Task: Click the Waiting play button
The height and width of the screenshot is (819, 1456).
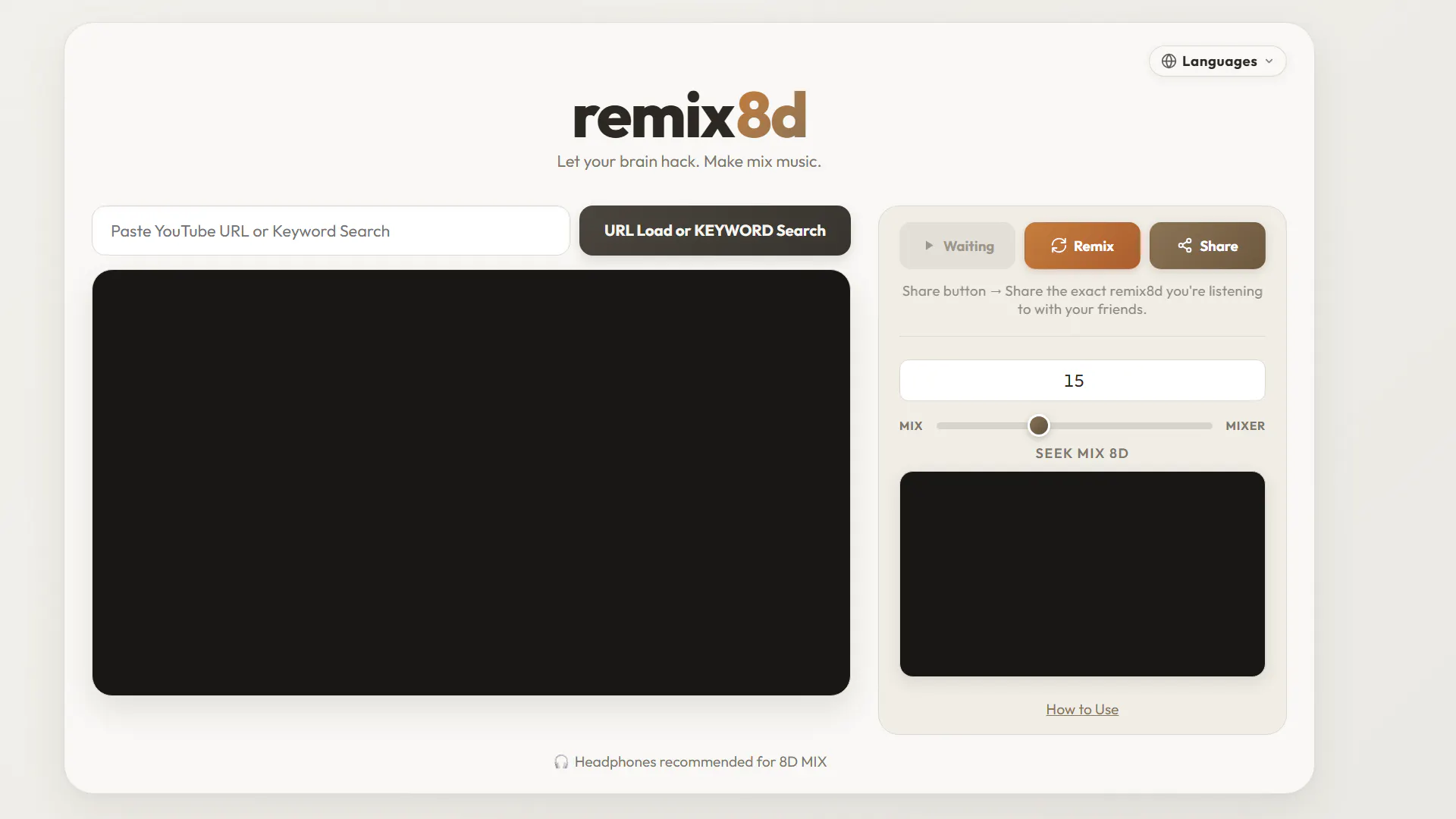Action: pyautogui.click(x=957, y=246)
